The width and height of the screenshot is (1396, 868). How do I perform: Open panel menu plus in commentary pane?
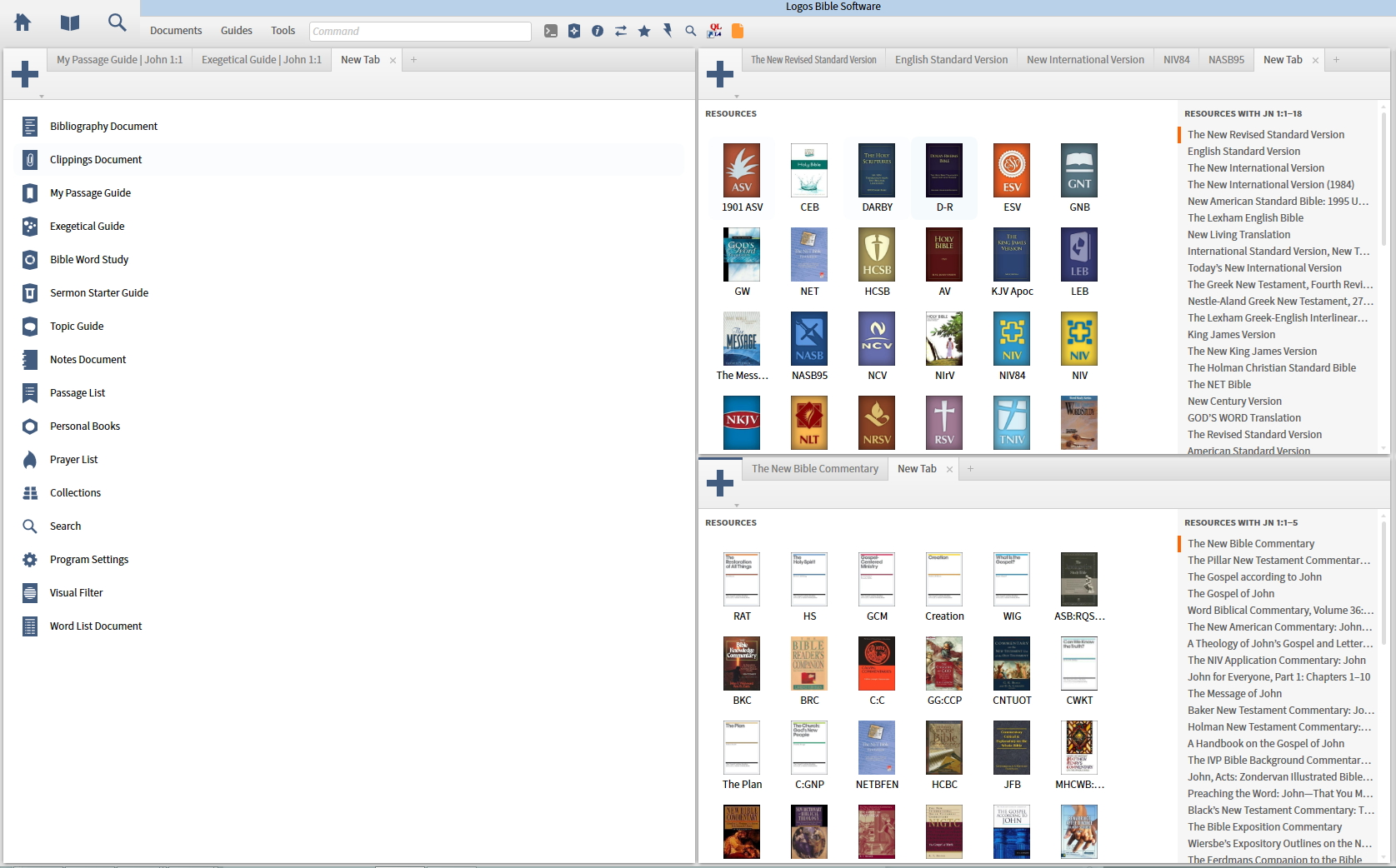pos(720,483)
